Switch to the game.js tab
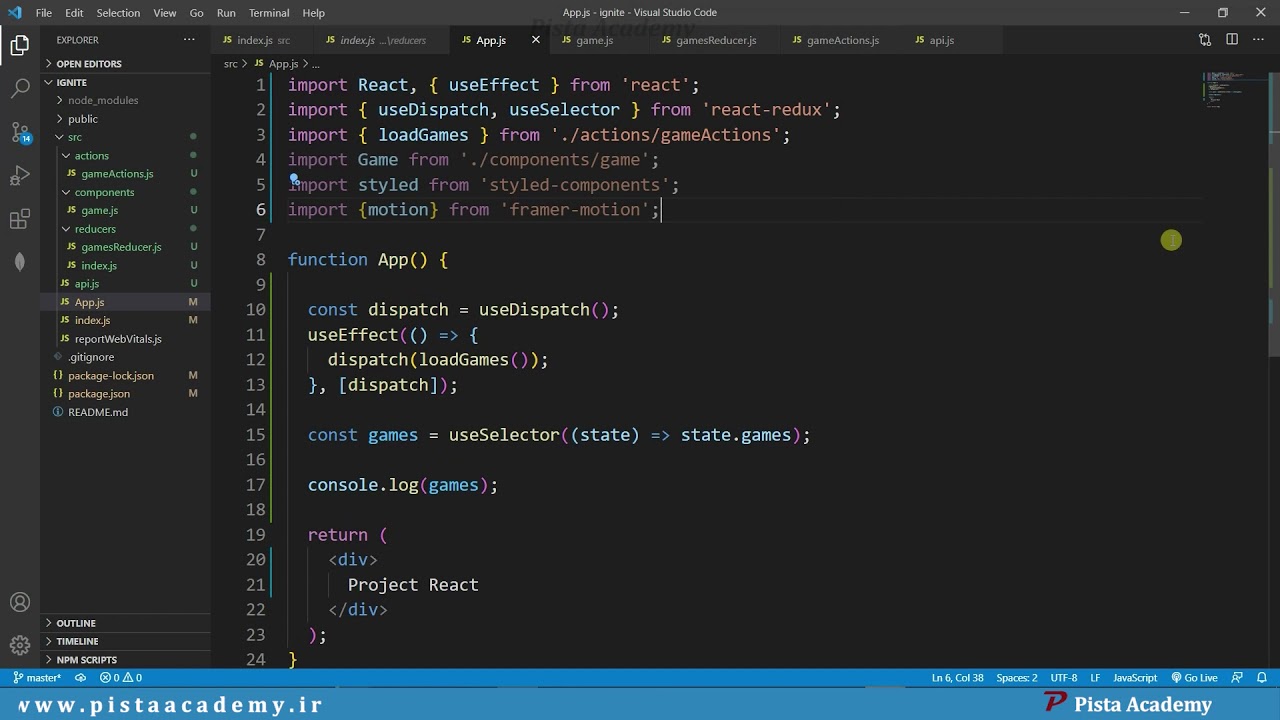 pyautogui.click(x=594, y=40)
